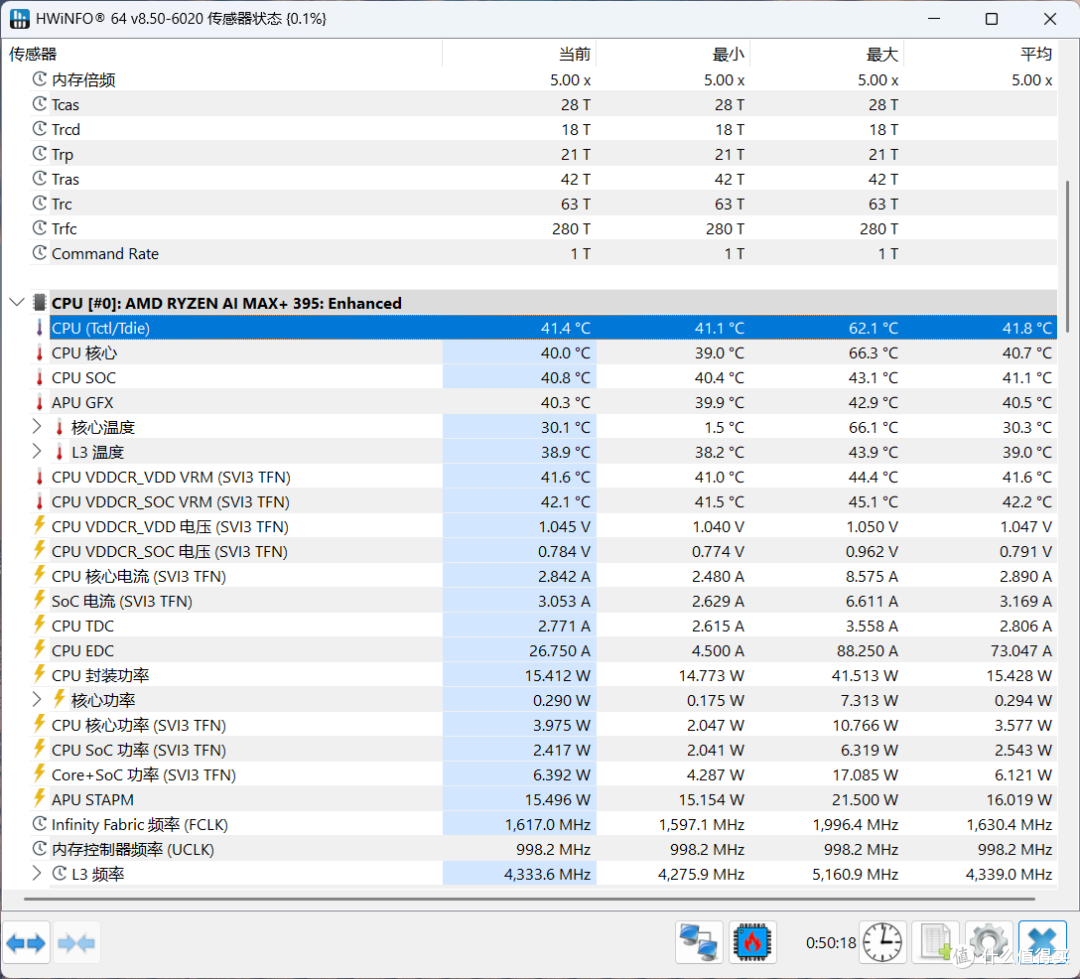Click thermometer icon beside CPU 核心
Image resolution: width=1080 pixels, height=979 pixels.
tap(39, 353)
